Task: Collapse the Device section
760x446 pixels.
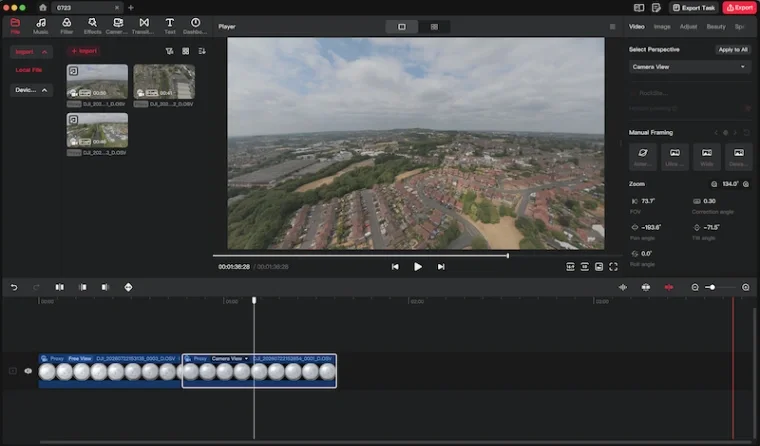Action: click(45, 90)
